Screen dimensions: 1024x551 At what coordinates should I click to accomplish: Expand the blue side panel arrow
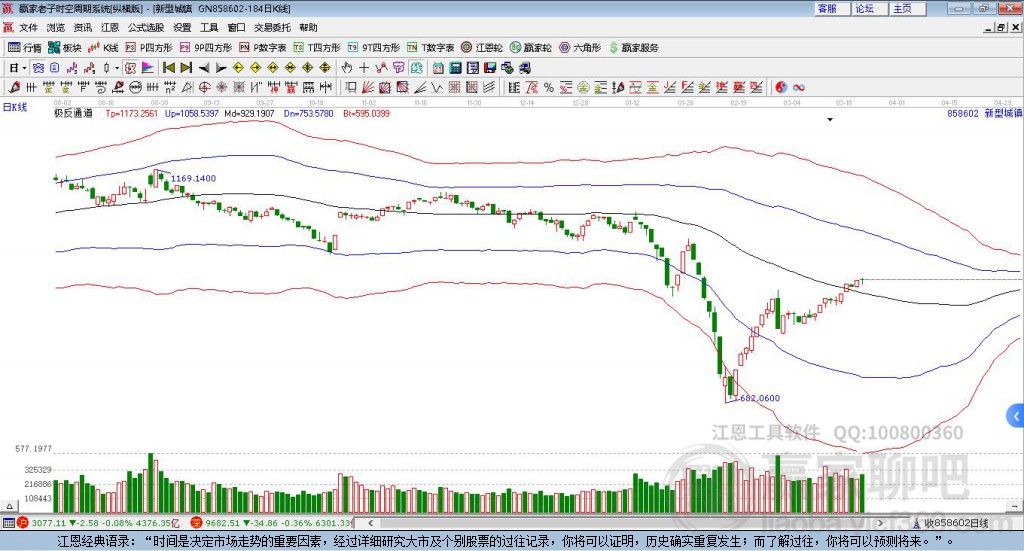point(1016,416)
